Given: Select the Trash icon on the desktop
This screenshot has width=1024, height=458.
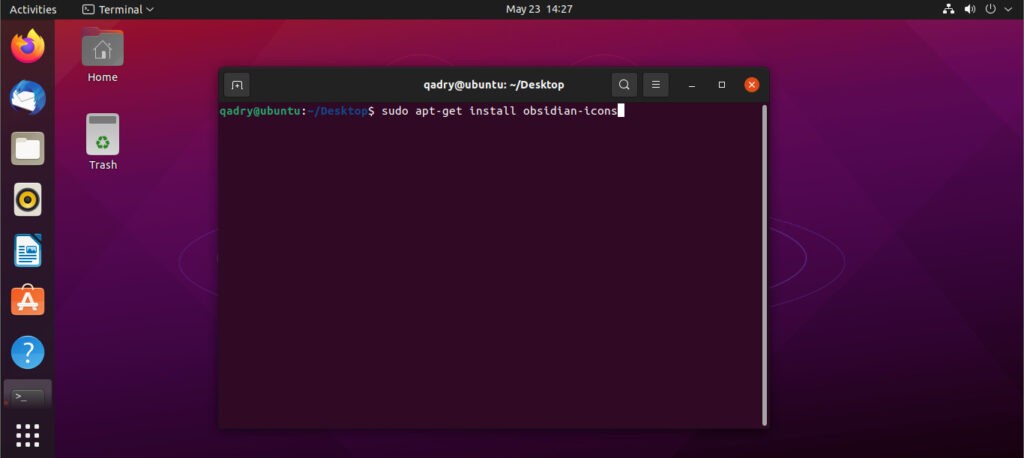Looking at the screenshot, I should [x=103, y=142].
